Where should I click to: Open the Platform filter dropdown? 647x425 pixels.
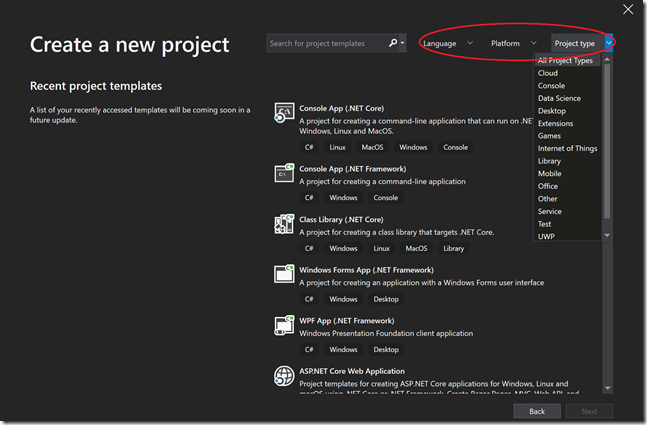tap(514, 43)
